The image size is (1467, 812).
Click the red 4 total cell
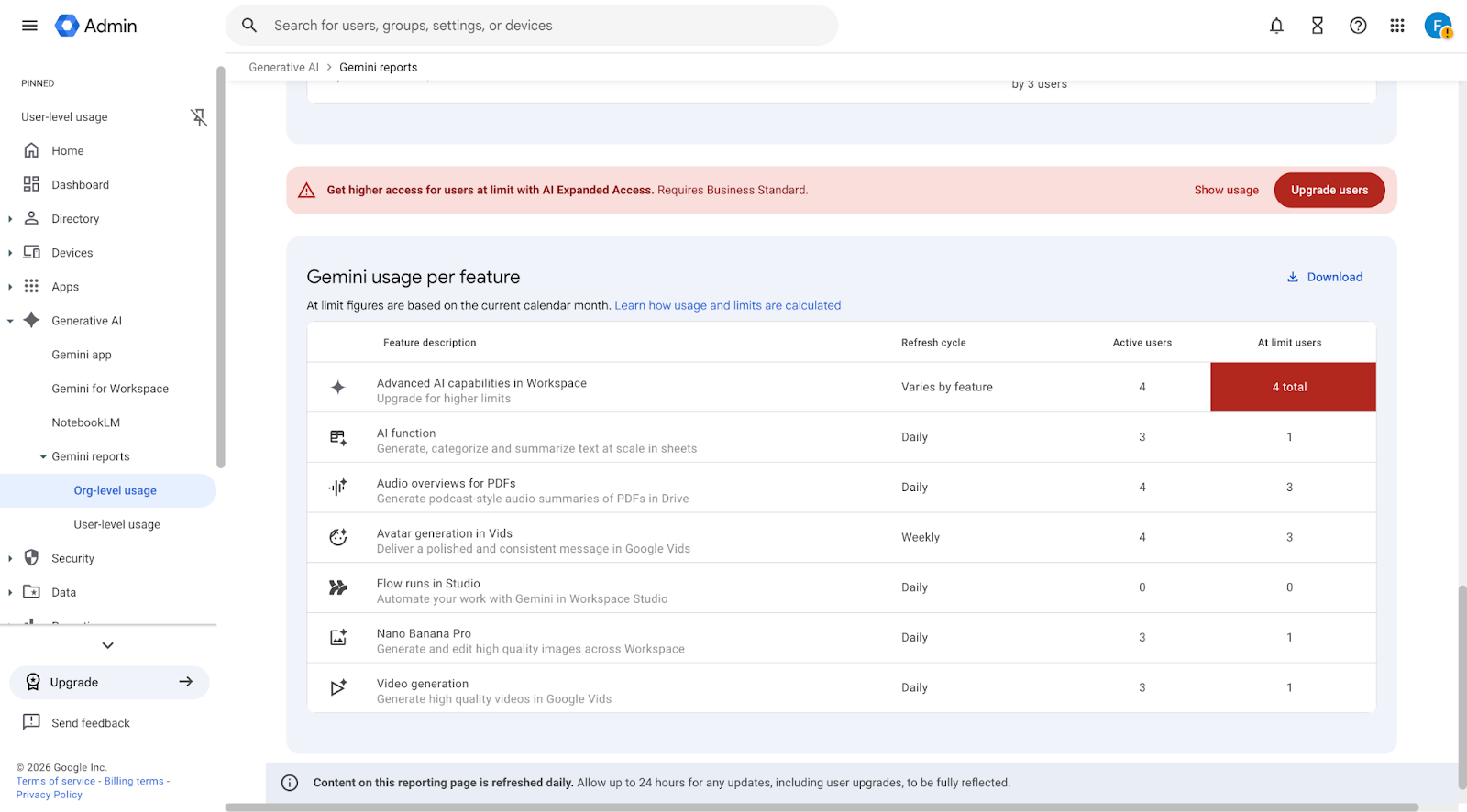pyautogui.click(x=1292, y=387)
